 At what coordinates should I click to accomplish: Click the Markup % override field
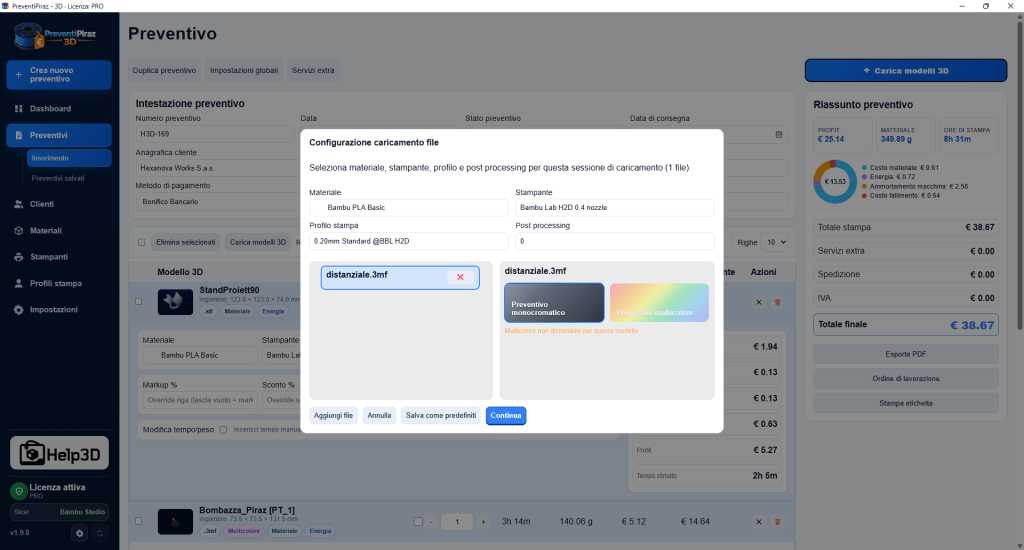pyautogui.click(x=200, y=400)
